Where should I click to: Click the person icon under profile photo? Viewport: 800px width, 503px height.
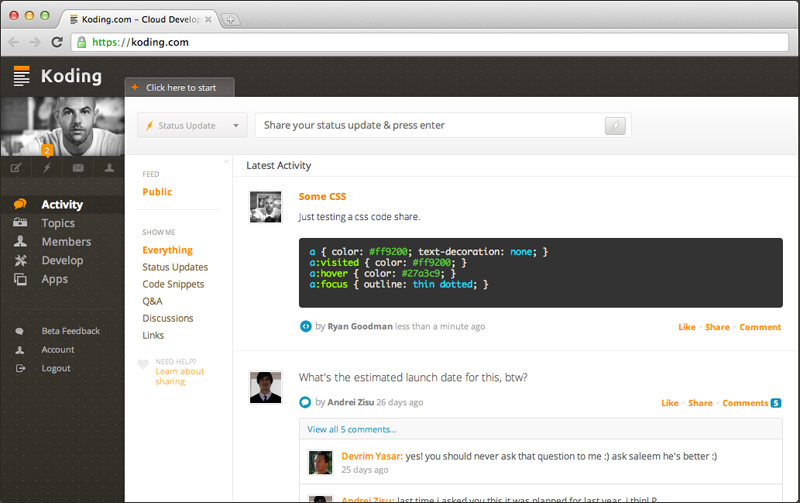pos(109,168)
